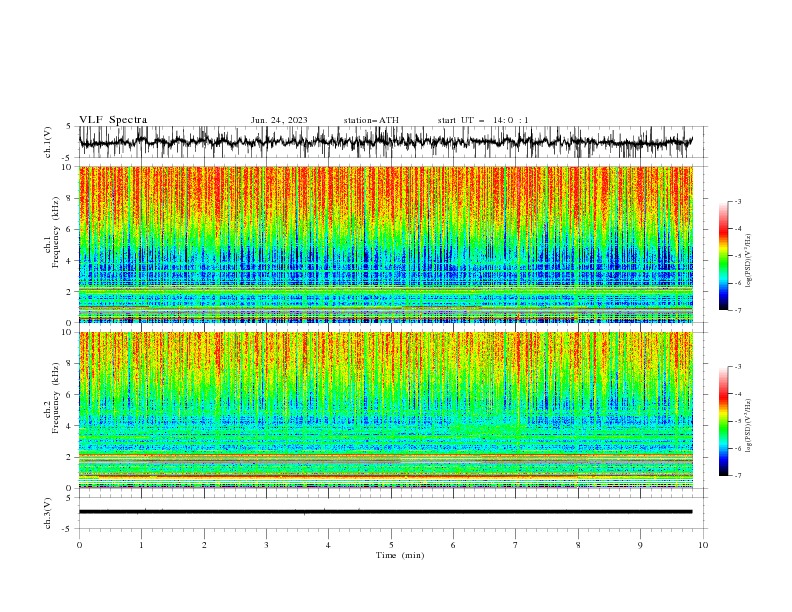Click the "-3" label on the upper color bar
The width and height of the screenshot is (792, 612).
(x=737, y=201)
